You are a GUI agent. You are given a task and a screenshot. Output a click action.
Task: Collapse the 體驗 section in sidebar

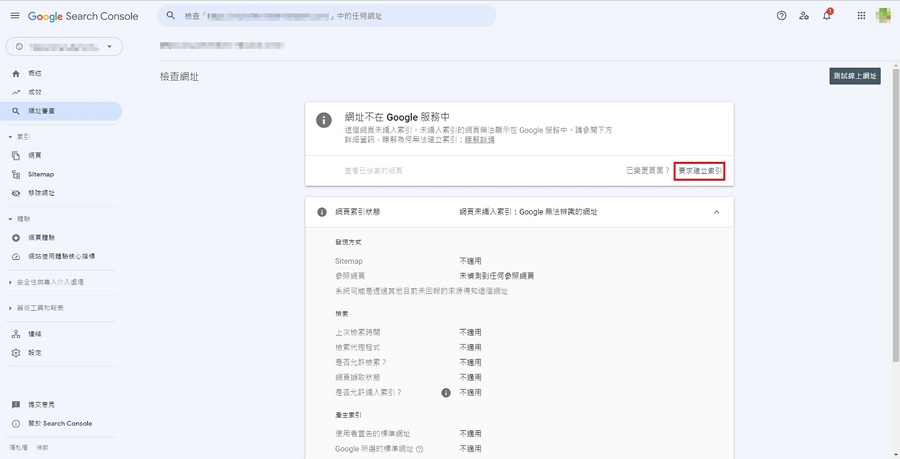point(10,219)
